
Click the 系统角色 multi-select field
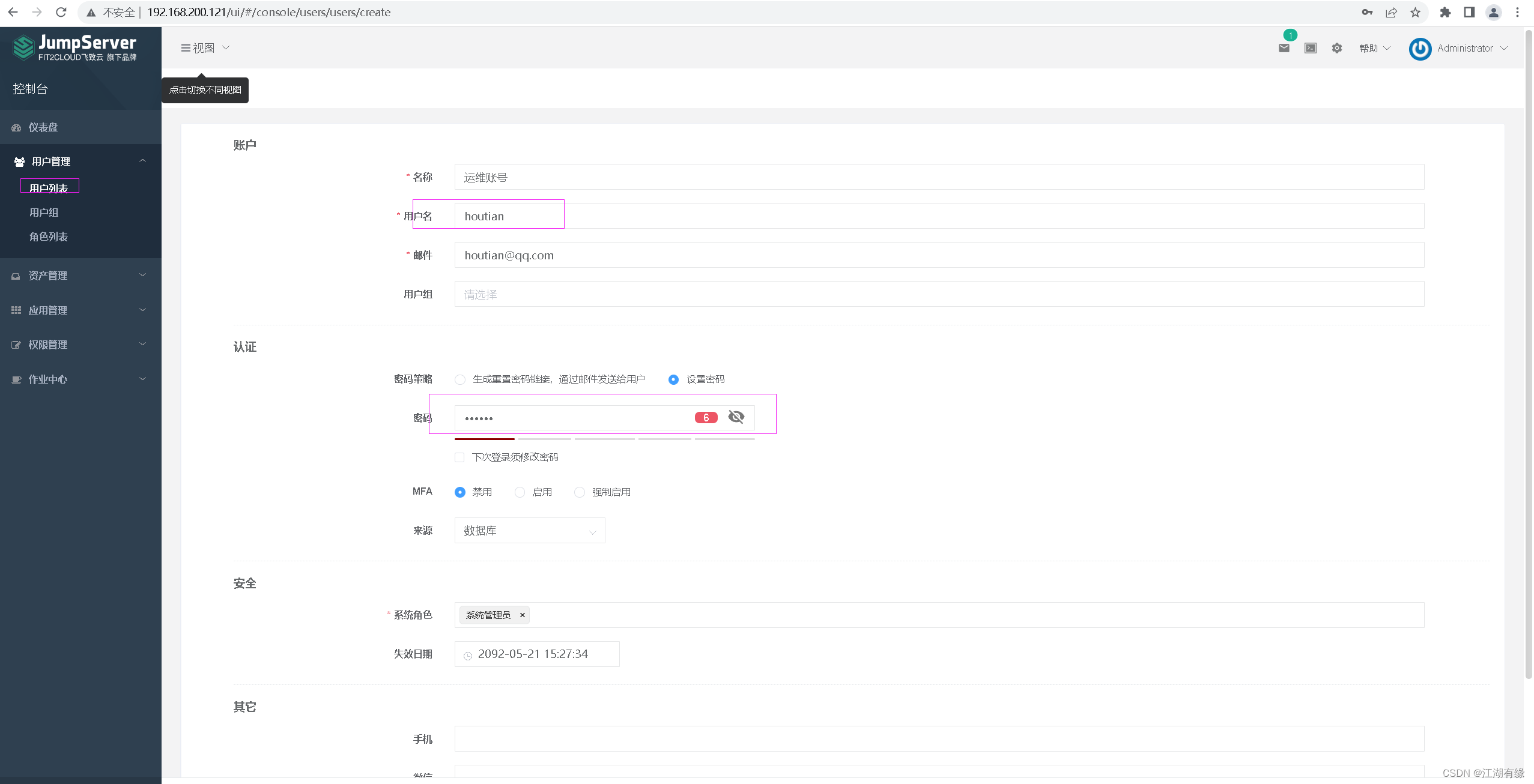(939, 615)
